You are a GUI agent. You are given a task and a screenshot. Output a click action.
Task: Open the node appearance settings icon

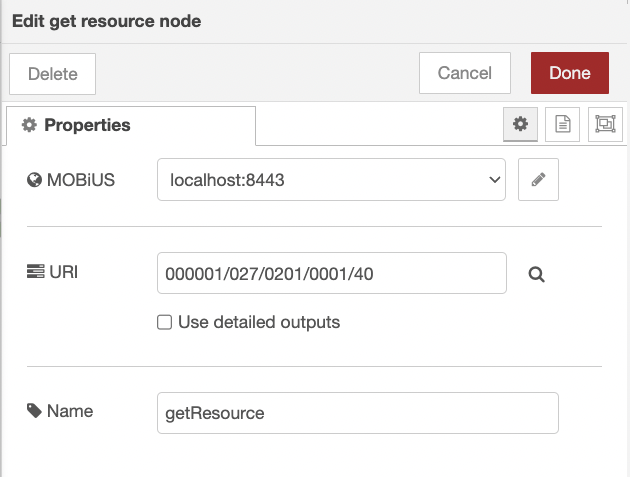pyautogui.click(x=604, y=125)
